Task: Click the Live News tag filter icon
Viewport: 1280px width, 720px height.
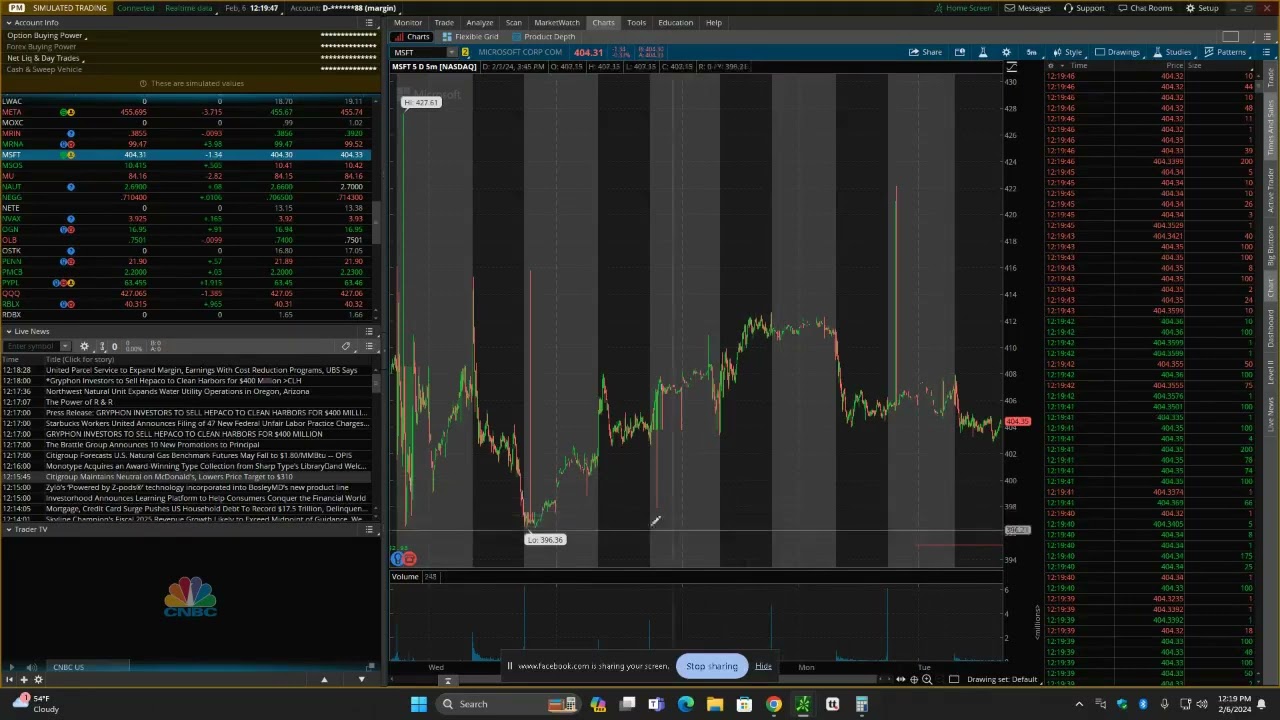Action: click(x=346, y=346)
